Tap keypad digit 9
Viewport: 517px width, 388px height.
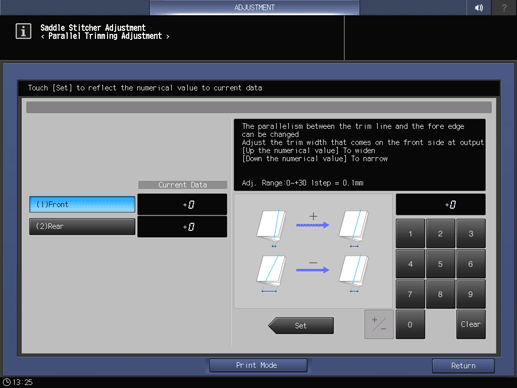(471, 294)
